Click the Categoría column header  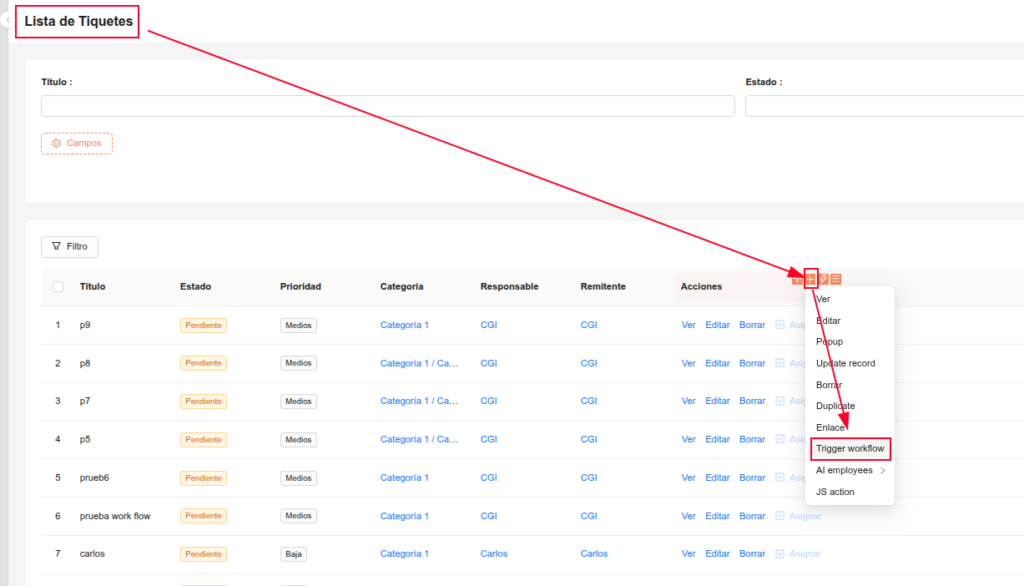coord(402,286)
